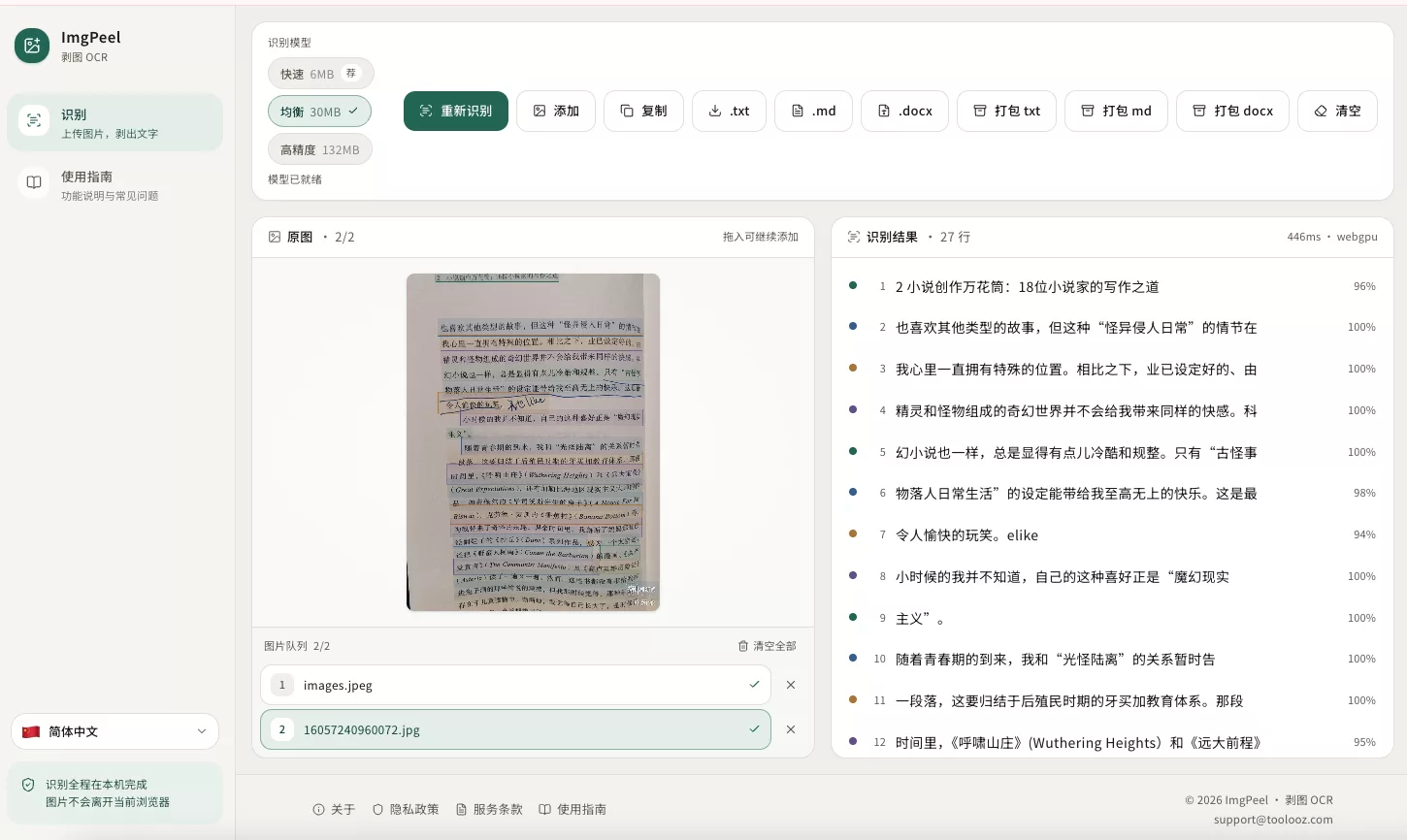The height and width of the screenshot is (840, 1407).
Task: Remove images.jpeg with its X icon
Action: tap(791, 685)
